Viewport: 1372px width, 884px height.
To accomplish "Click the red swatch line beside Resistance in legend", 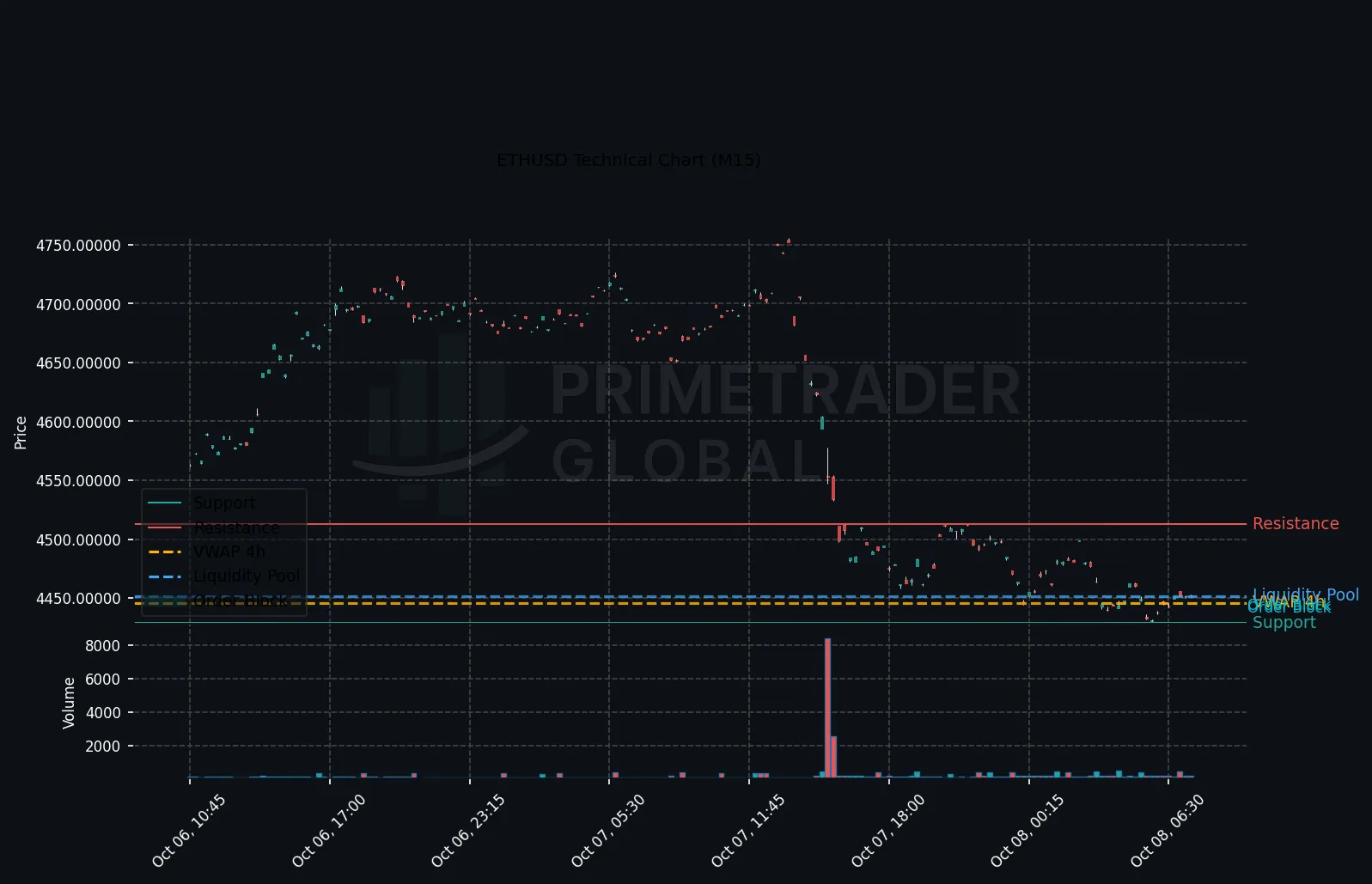I will pyautogui.click(x=165, y=527).
